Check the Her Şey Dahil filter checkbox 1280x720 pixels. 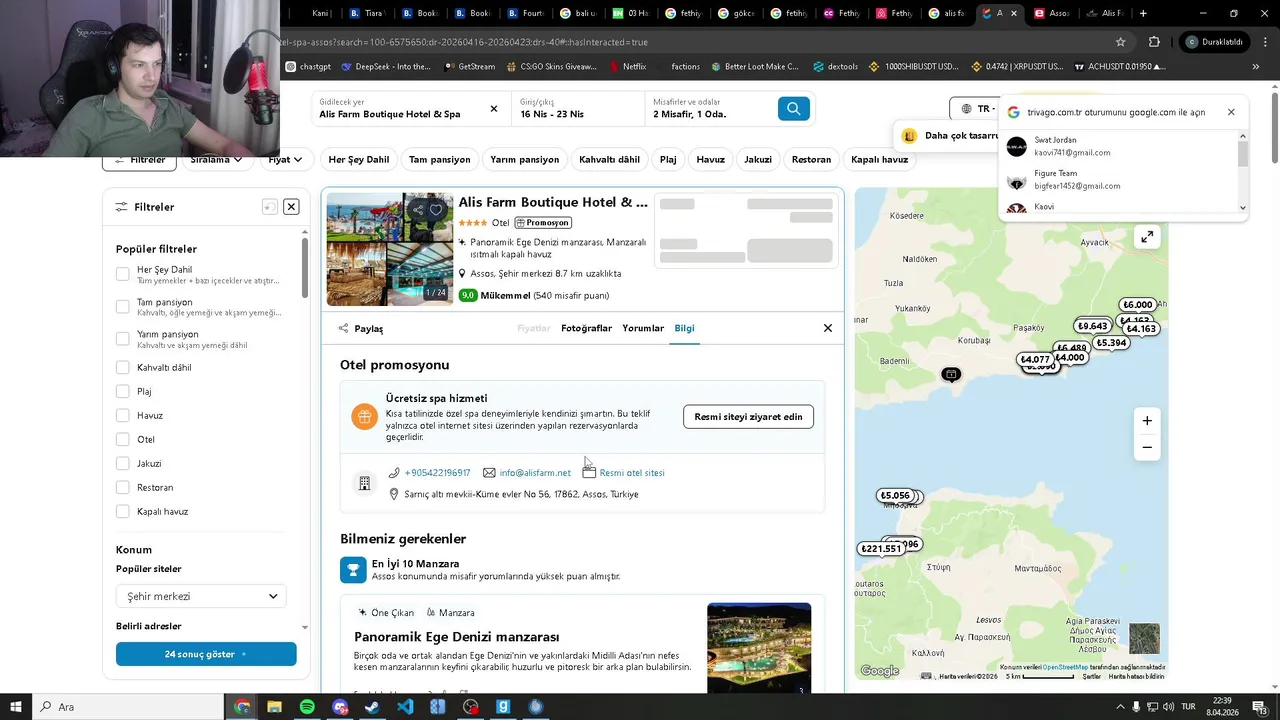(123, 274)
